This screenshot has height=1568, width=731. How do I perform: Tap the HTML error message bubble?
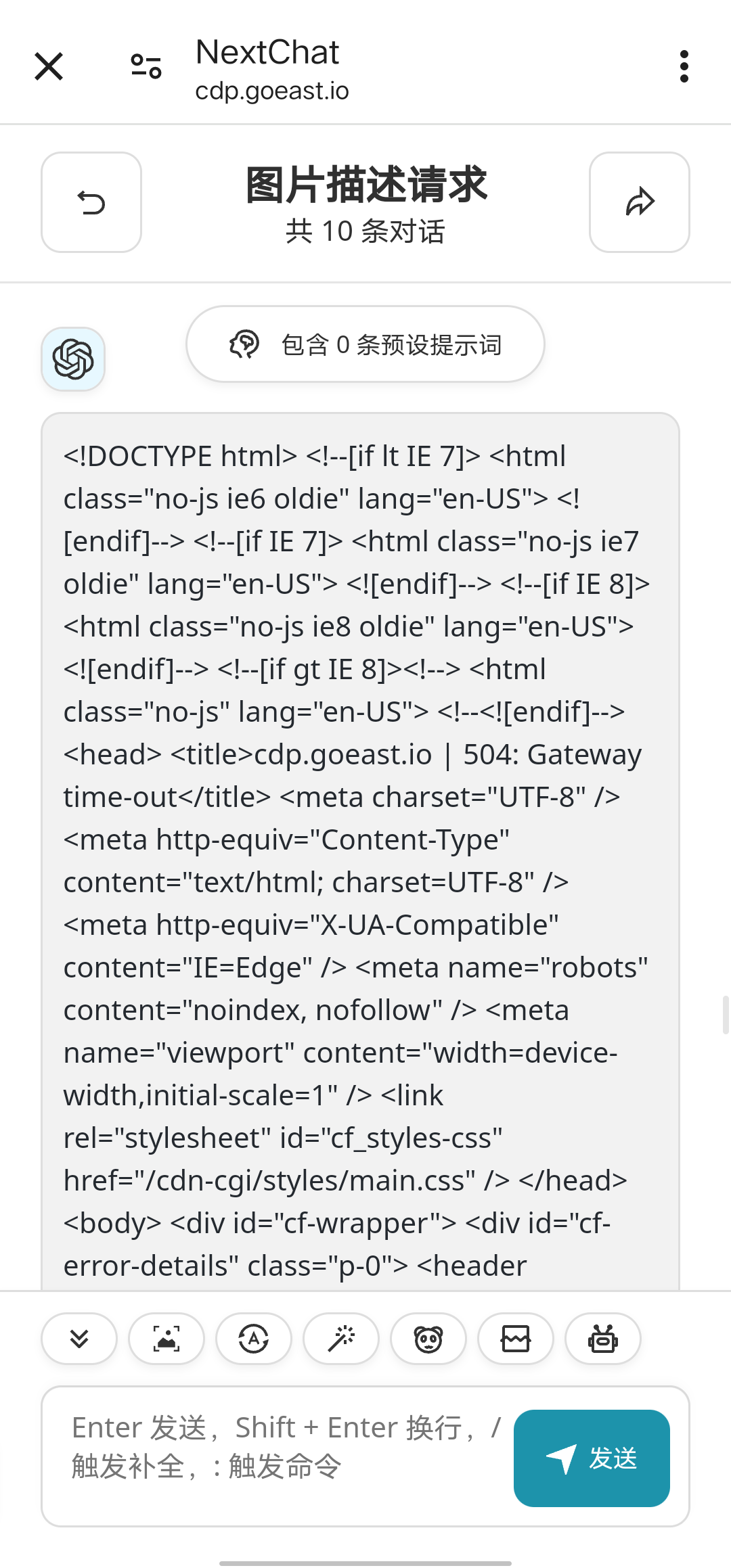[x=360, y=852]
